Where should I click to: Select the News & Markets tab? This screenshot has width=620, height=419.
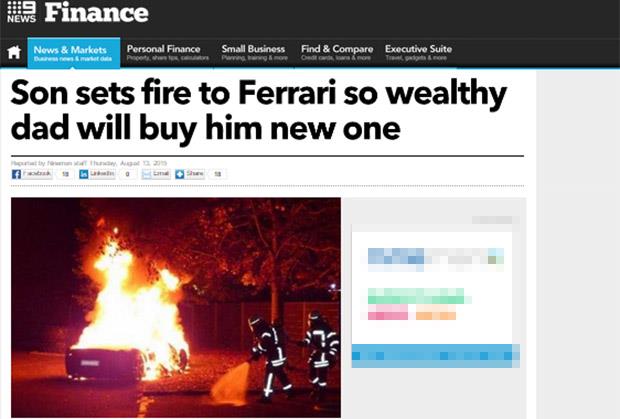tap(74, 53)
